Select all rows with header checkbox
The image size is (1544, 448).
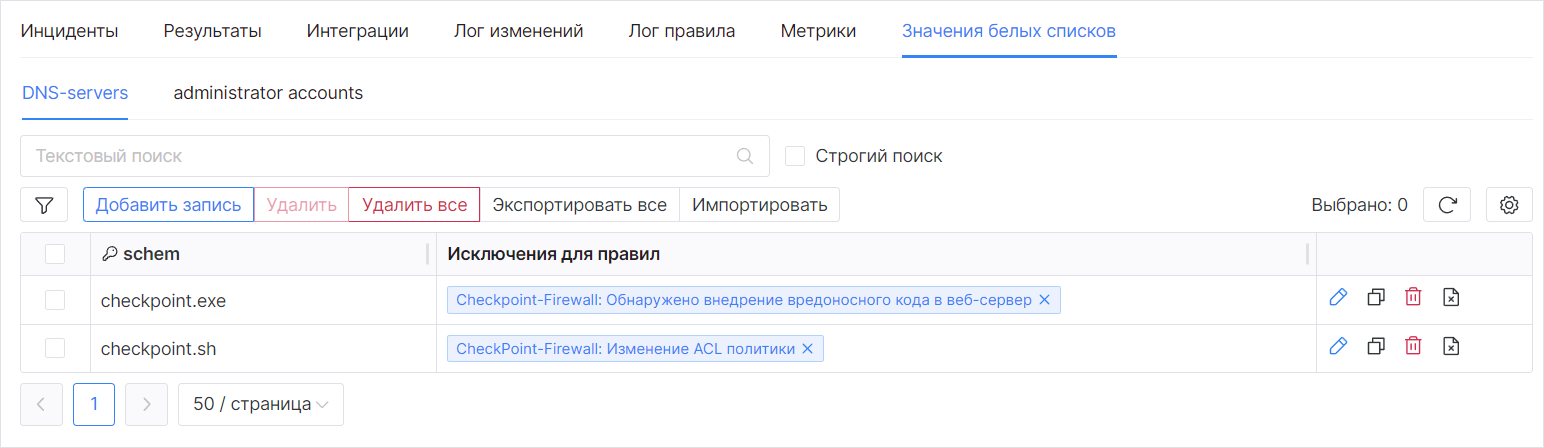(x=55, y=254)
